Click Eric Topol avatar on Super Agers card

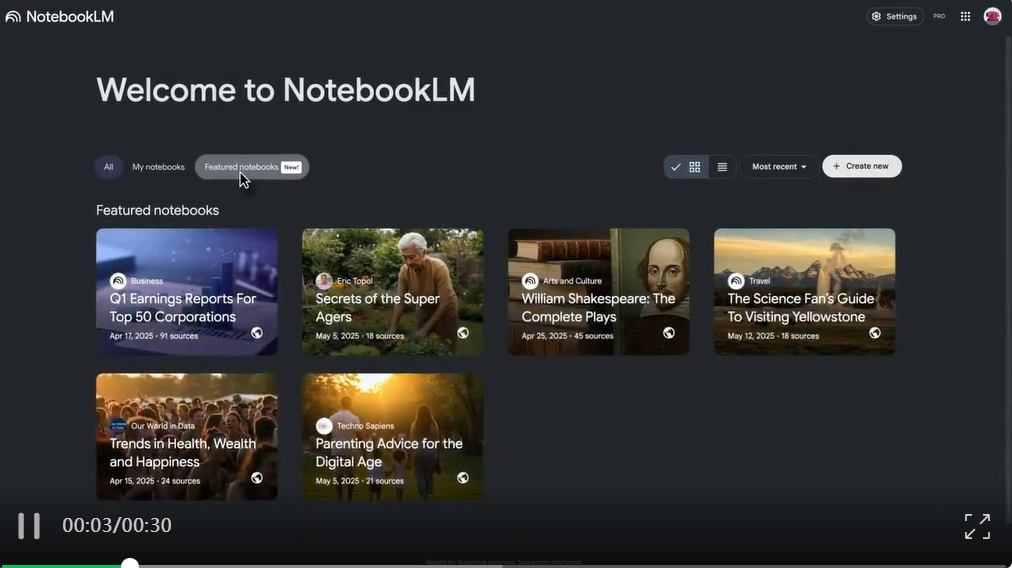324,281
